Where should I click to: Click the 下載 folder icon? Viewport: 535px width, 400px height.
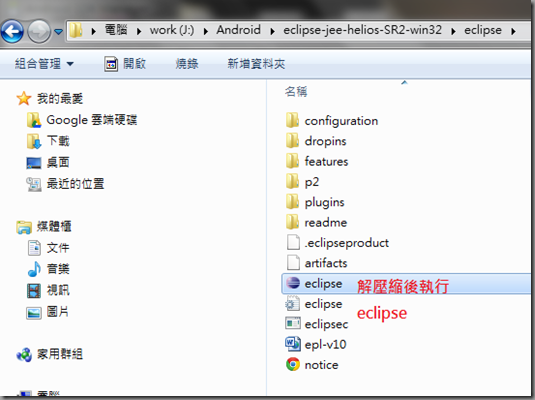[x=34, y=141]
